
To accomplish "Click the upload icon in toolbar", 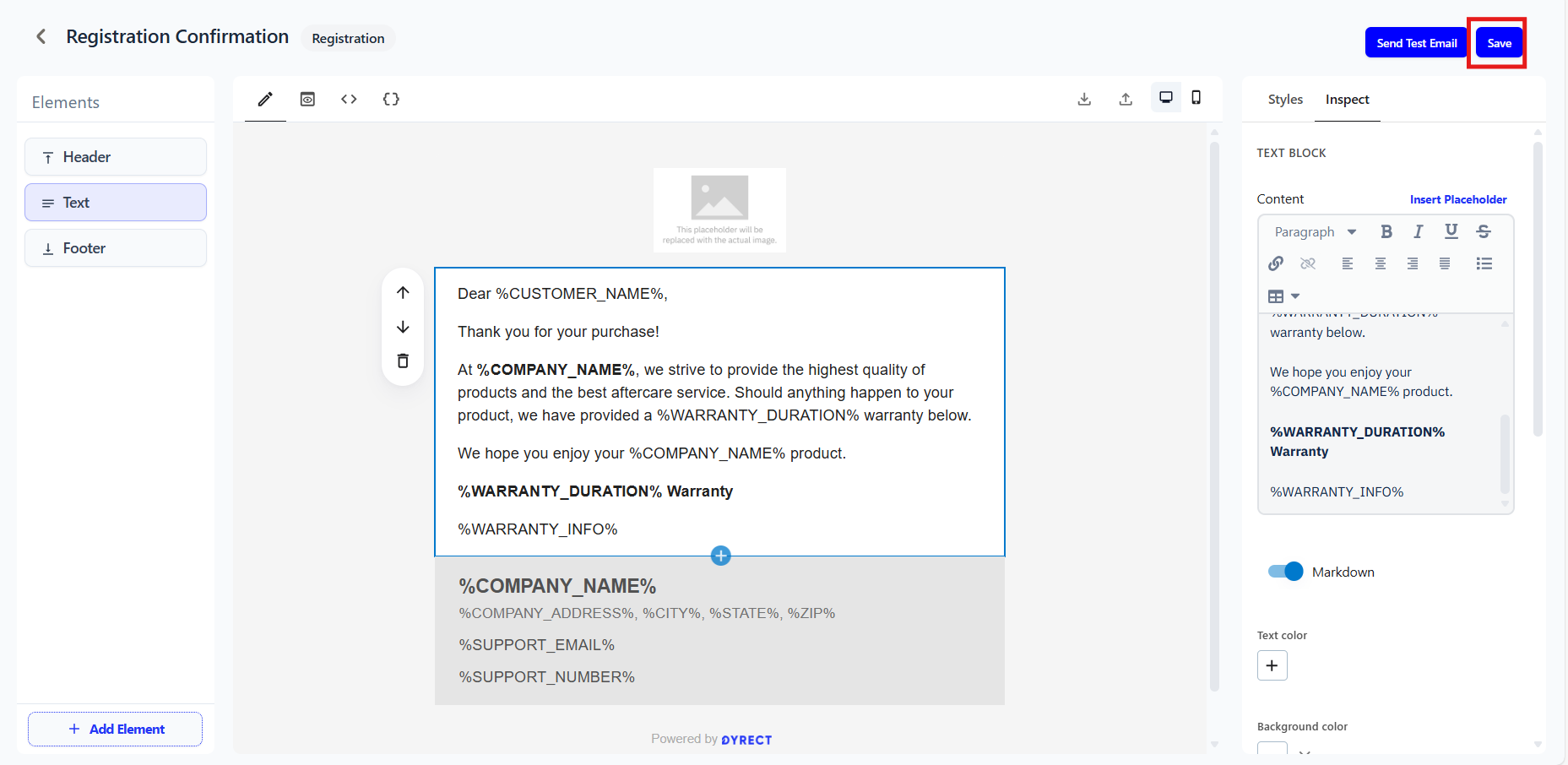I will coord(1126,100).
